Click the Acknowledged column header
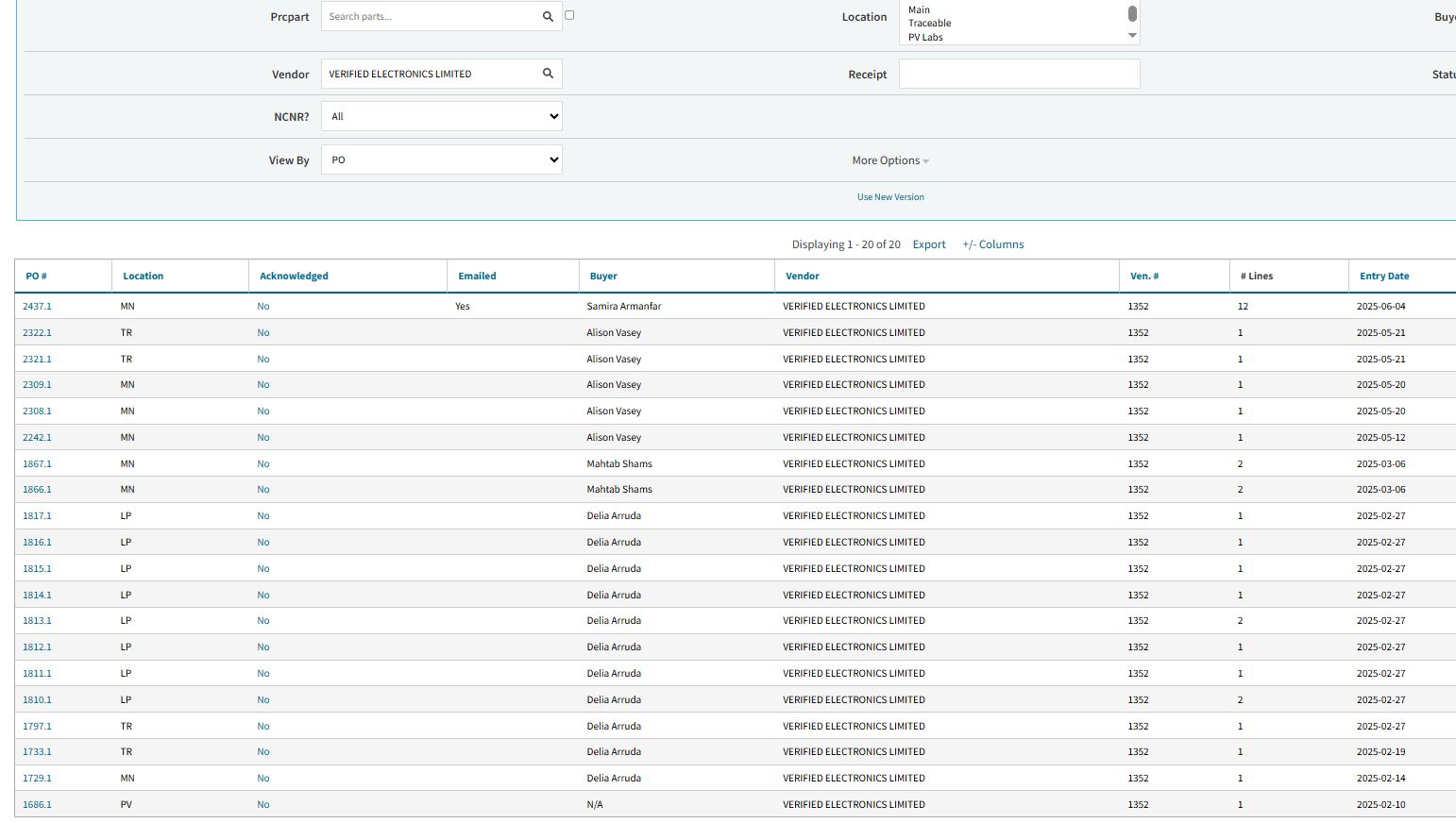 point(294,277)
